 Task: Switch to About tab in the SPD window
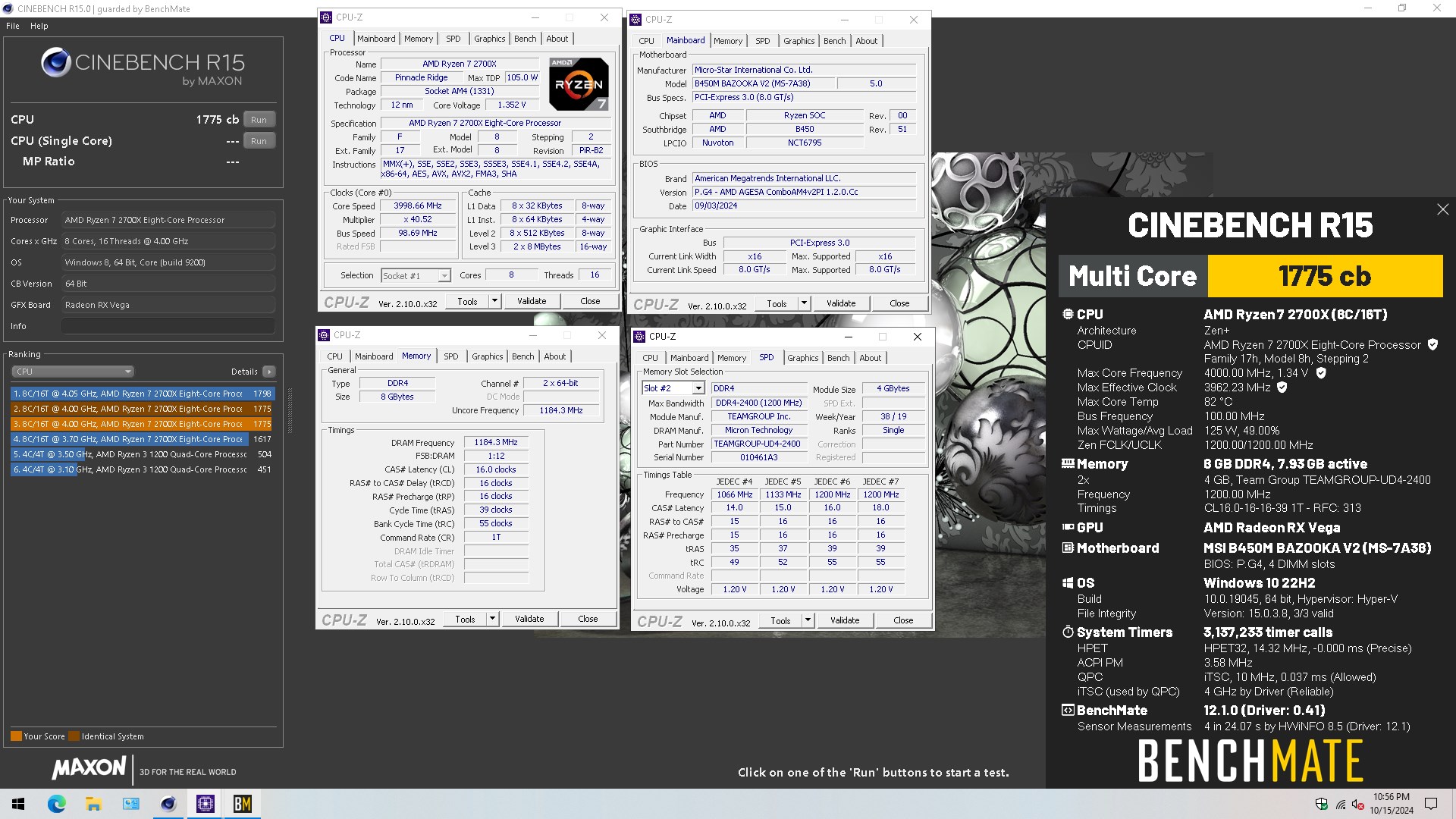(870, 358)
